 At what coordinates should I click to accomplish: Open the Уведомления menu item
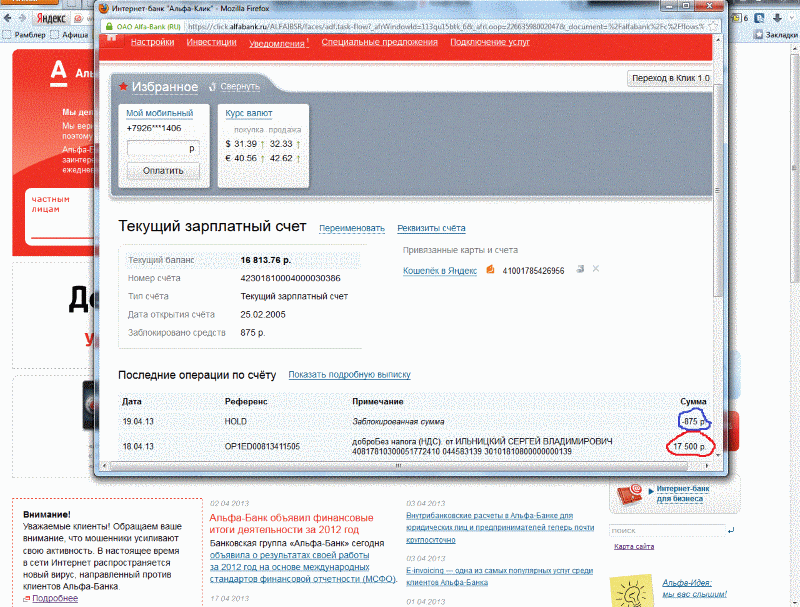pyautogui.click(x=279, y=43)
